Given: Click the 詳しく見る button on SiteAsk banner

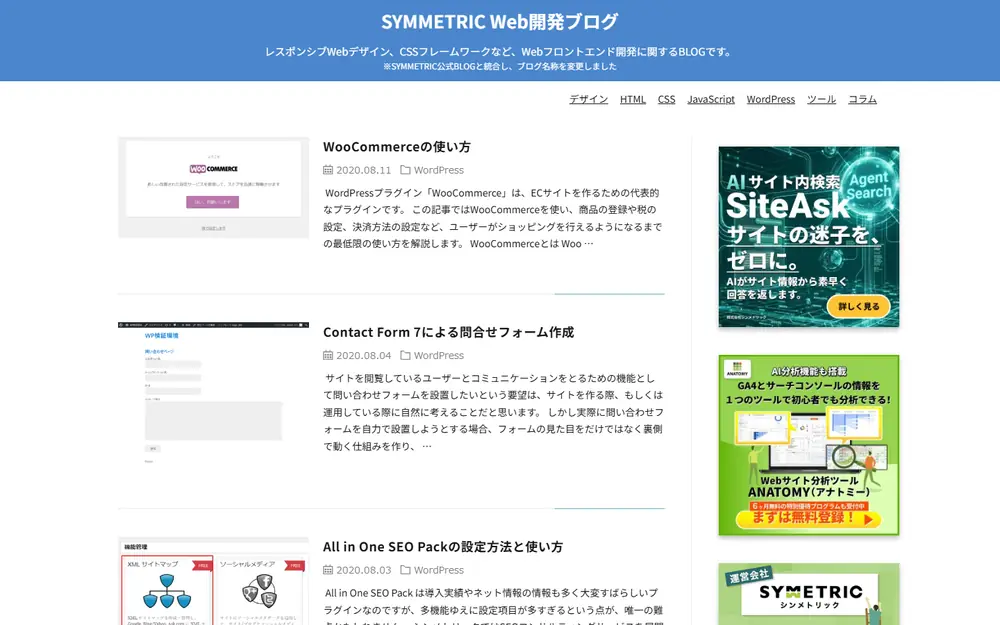Looking at the screenshot, I should pyautogui.click(x=858, y=306).
